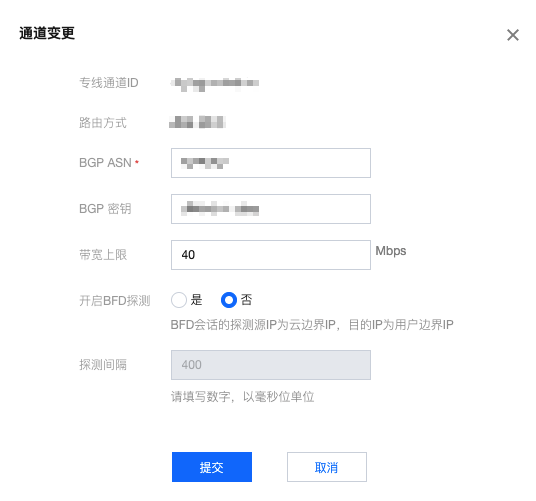Click the 请填写数字 millisecond hint text

tap(242, 397)
